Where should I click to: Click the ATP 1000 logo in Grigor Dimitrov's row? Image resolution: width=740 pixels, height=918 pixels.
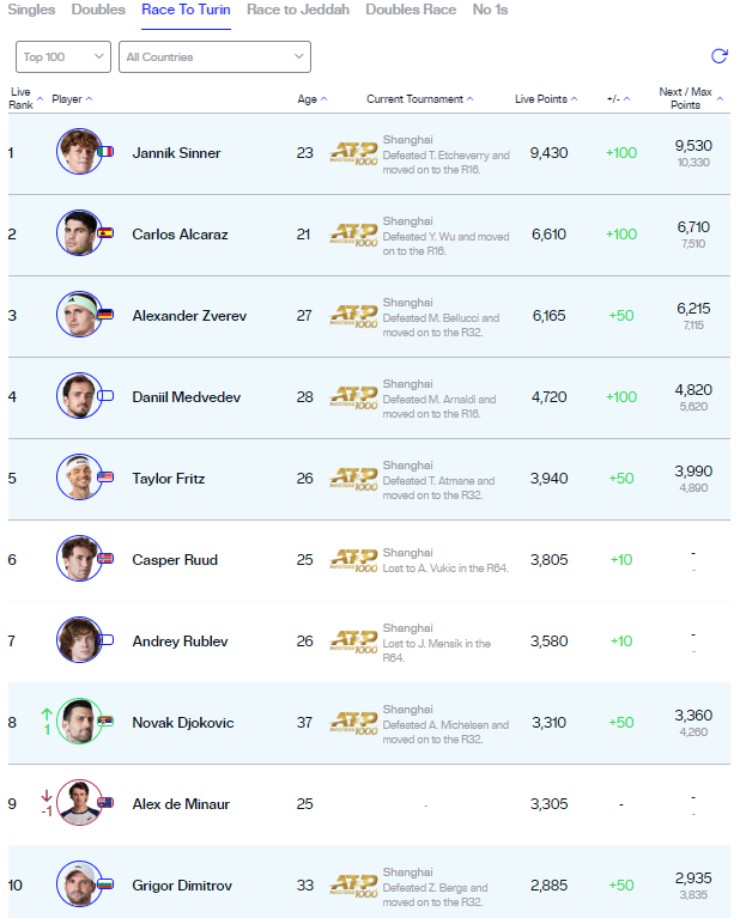[354, 885]
